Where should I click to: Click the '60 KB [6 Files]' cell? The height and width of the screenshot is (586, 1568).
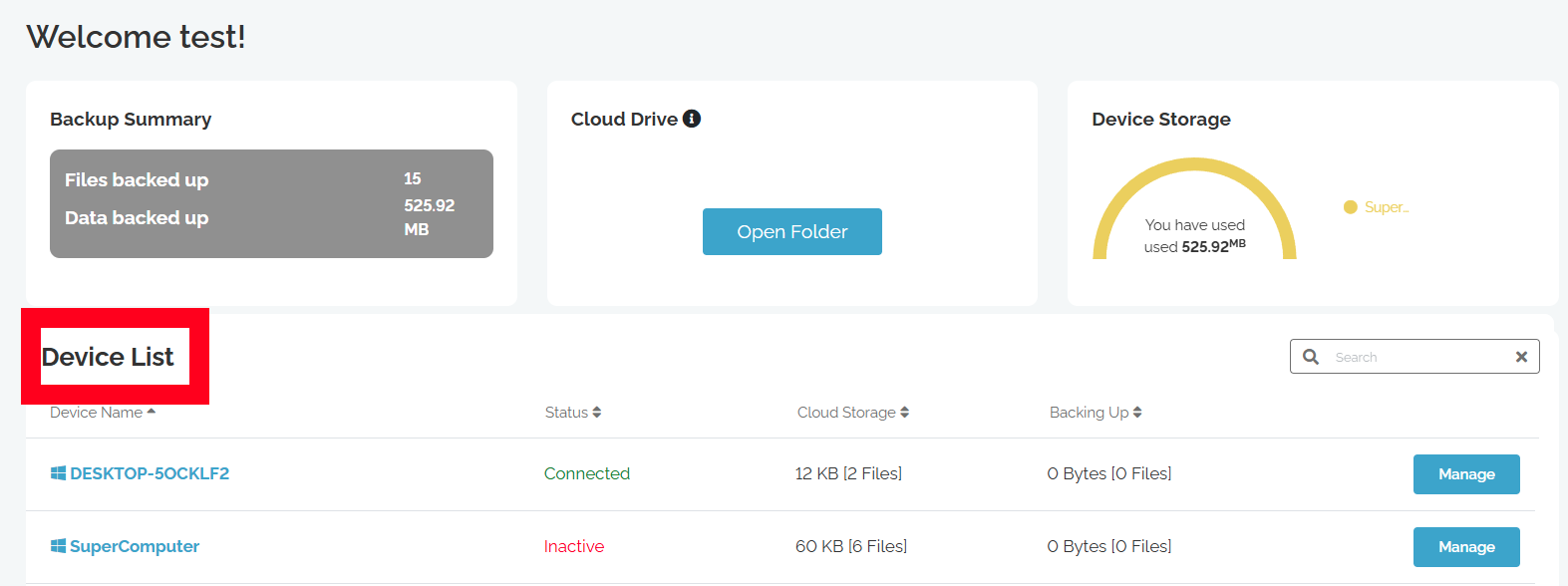point(851,546)
